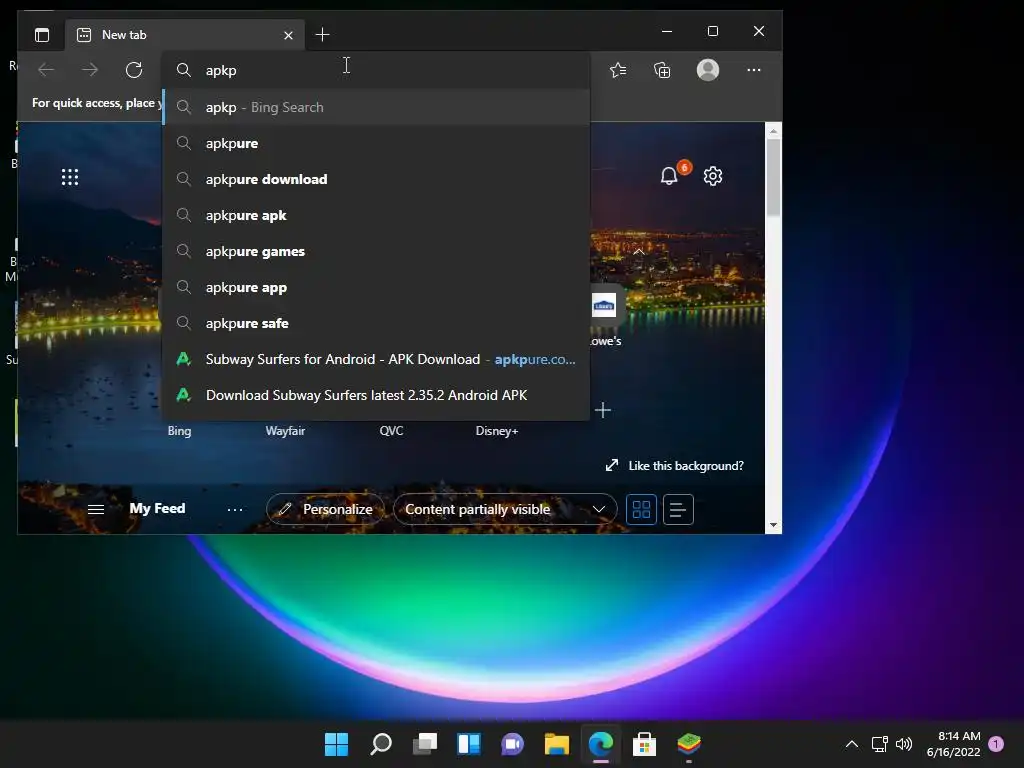Expand 'Content partially visible' dropdown
Image resolution: width=1024 pixels, height=768 pixels.
coord(505,509)
